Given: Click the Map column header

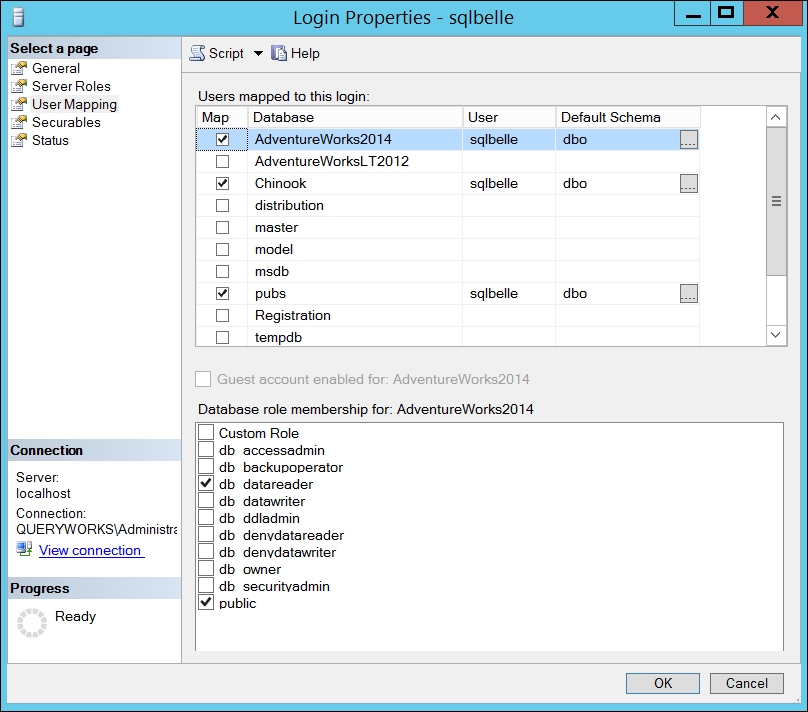Looking at the screenshot, I should 222,117.
